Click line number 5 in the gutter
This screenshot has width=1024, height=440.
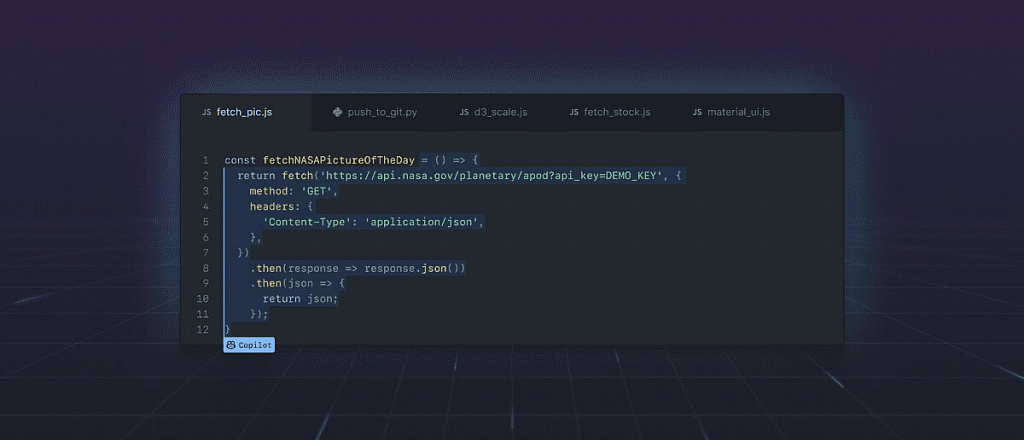tap(206, 222)
